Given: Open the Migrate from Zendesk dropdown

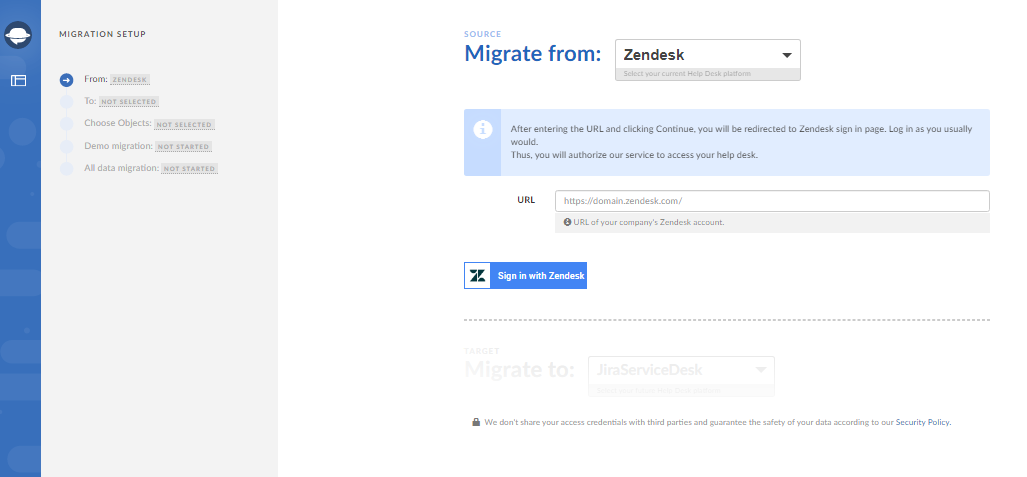Looking at the screenshot, I should tap(706, 55).
